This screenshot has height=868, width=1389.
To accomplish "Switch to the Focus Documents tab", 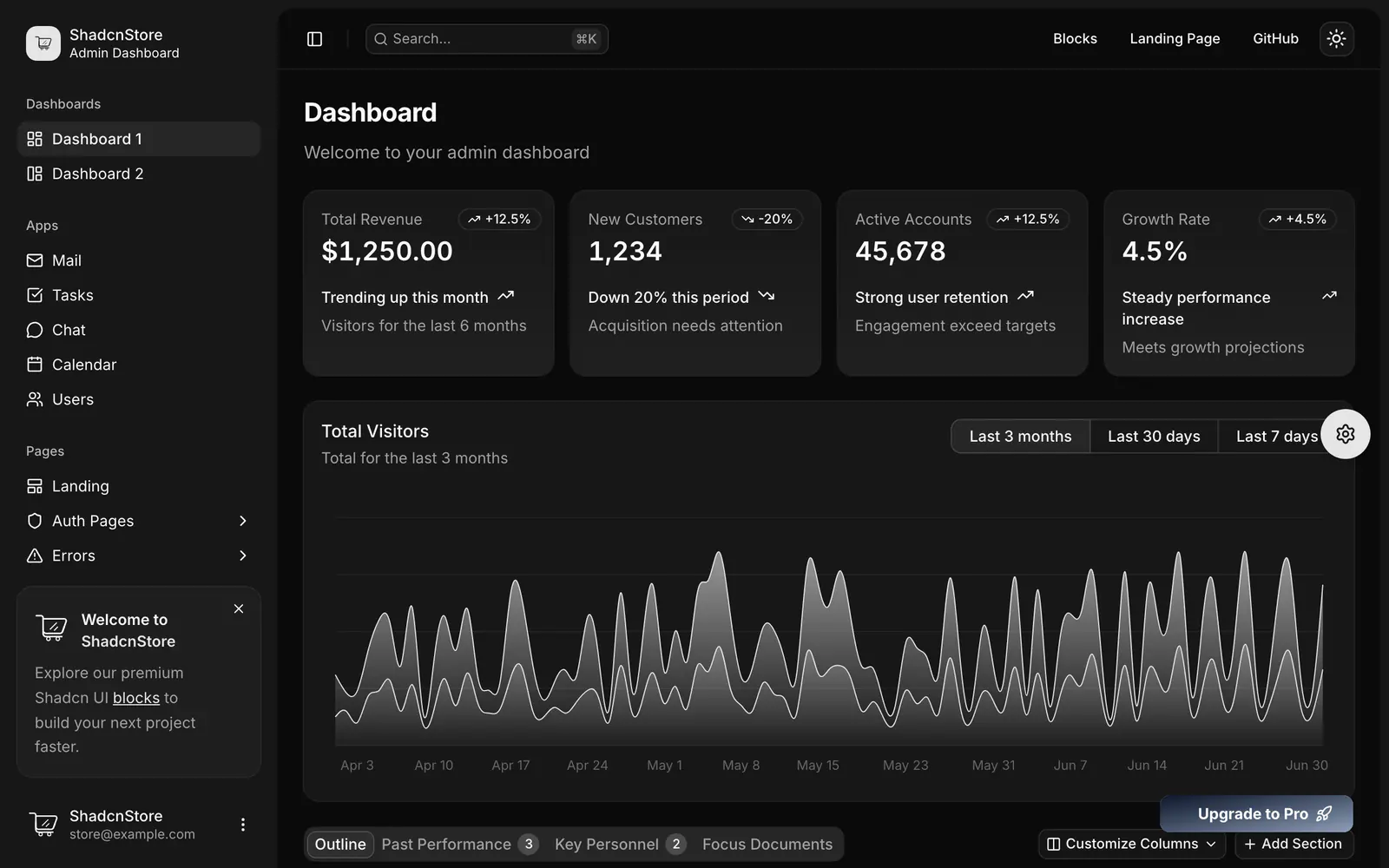I will point(767,845).
